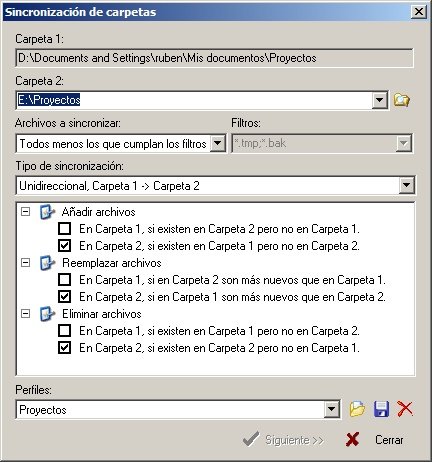
Task: Select the Eliminar archivos group icon
Action: pos(47,314)
